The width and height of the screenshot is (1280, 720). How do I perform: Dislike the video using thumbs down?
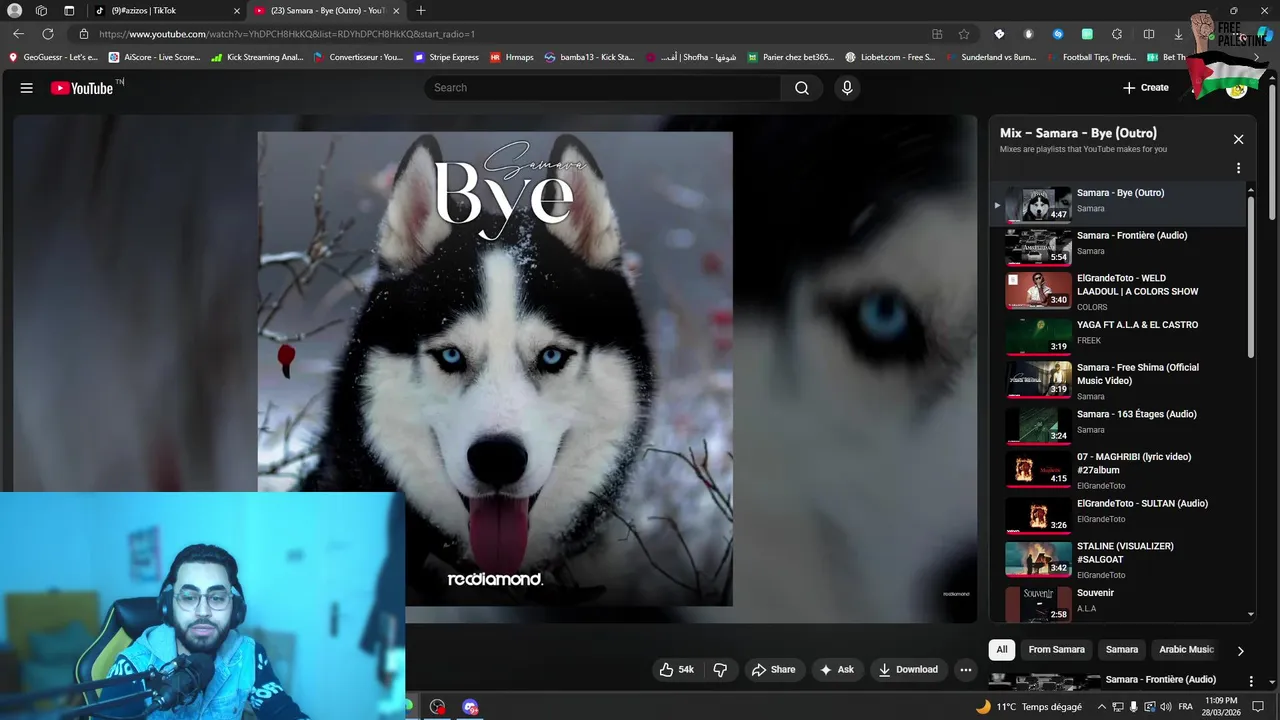click(720, 670)
